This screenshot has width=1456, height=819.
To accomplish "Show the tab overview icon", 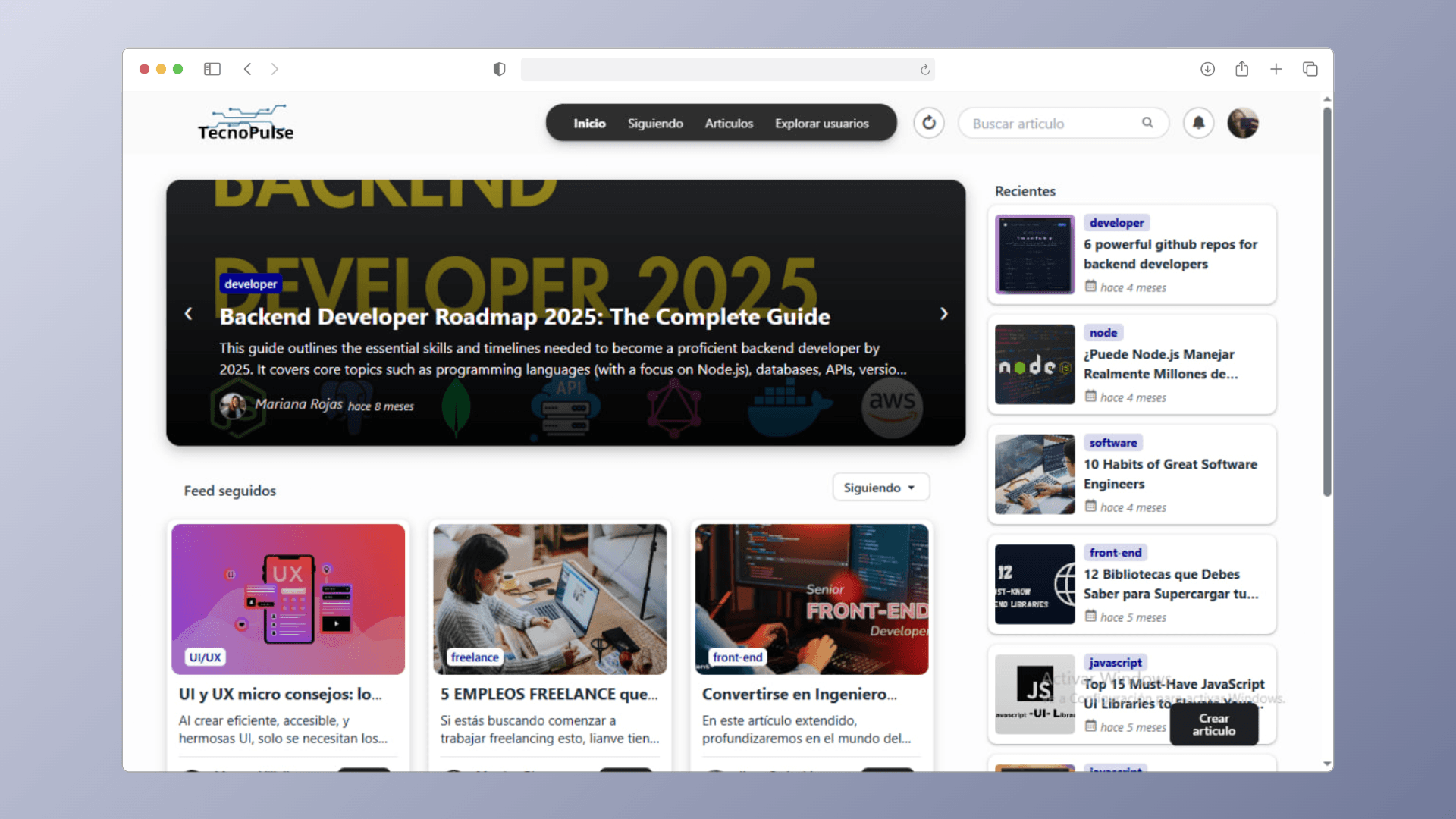I will tap(1310, 69).
